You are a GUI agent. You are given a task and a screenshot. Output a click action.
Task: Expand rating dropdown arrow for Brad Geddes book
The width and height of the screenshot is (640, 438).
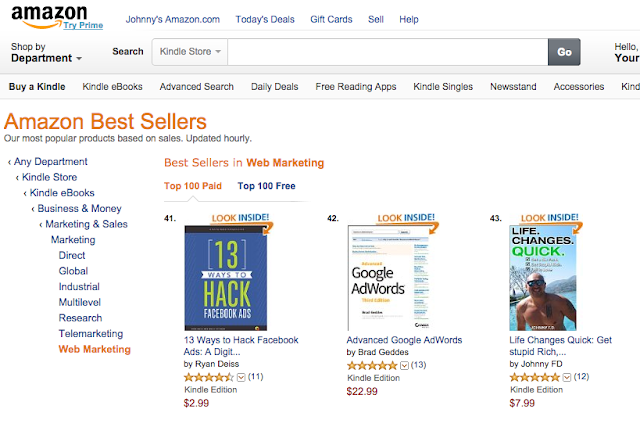pyautogui.click(x=404, y=365)
